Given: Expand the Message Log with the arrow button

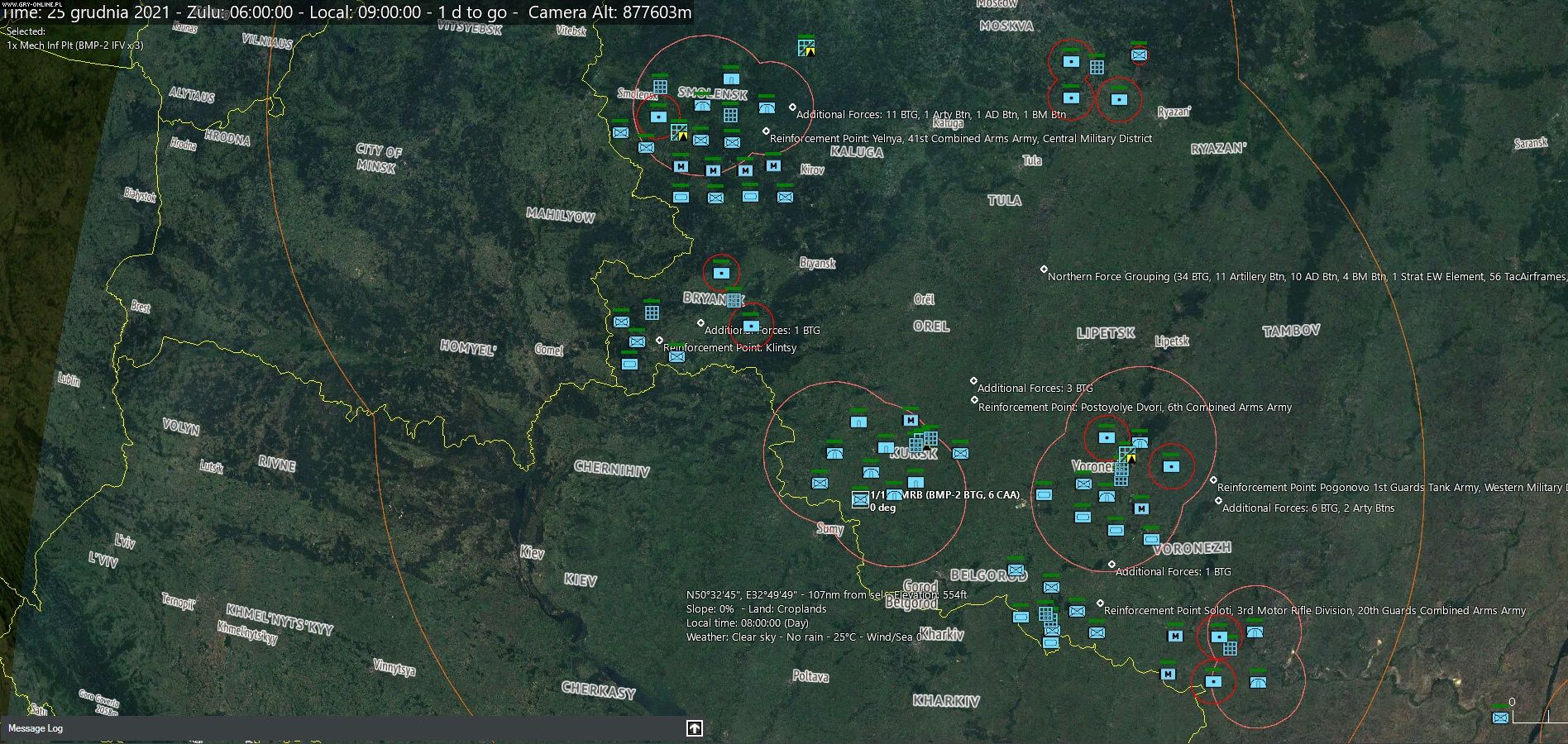Looking at the screenshot, I should pos(694,728).
